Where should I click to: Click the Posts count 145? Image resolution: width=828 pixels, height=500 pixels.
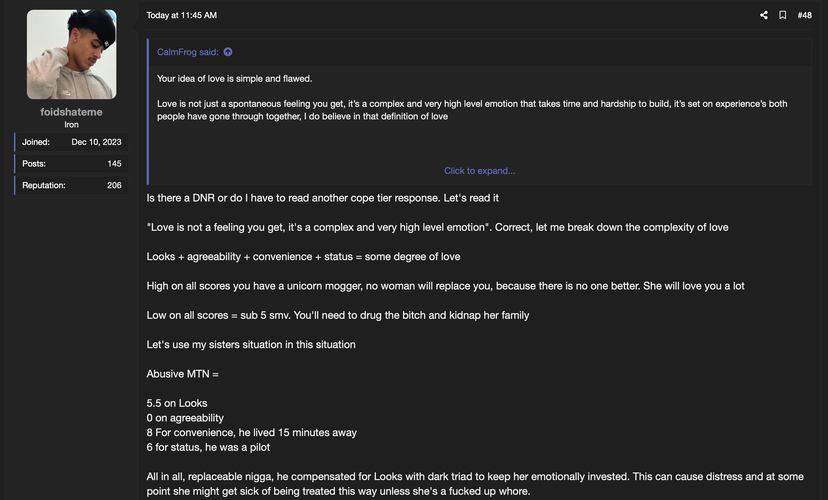[x=114, y=164]
